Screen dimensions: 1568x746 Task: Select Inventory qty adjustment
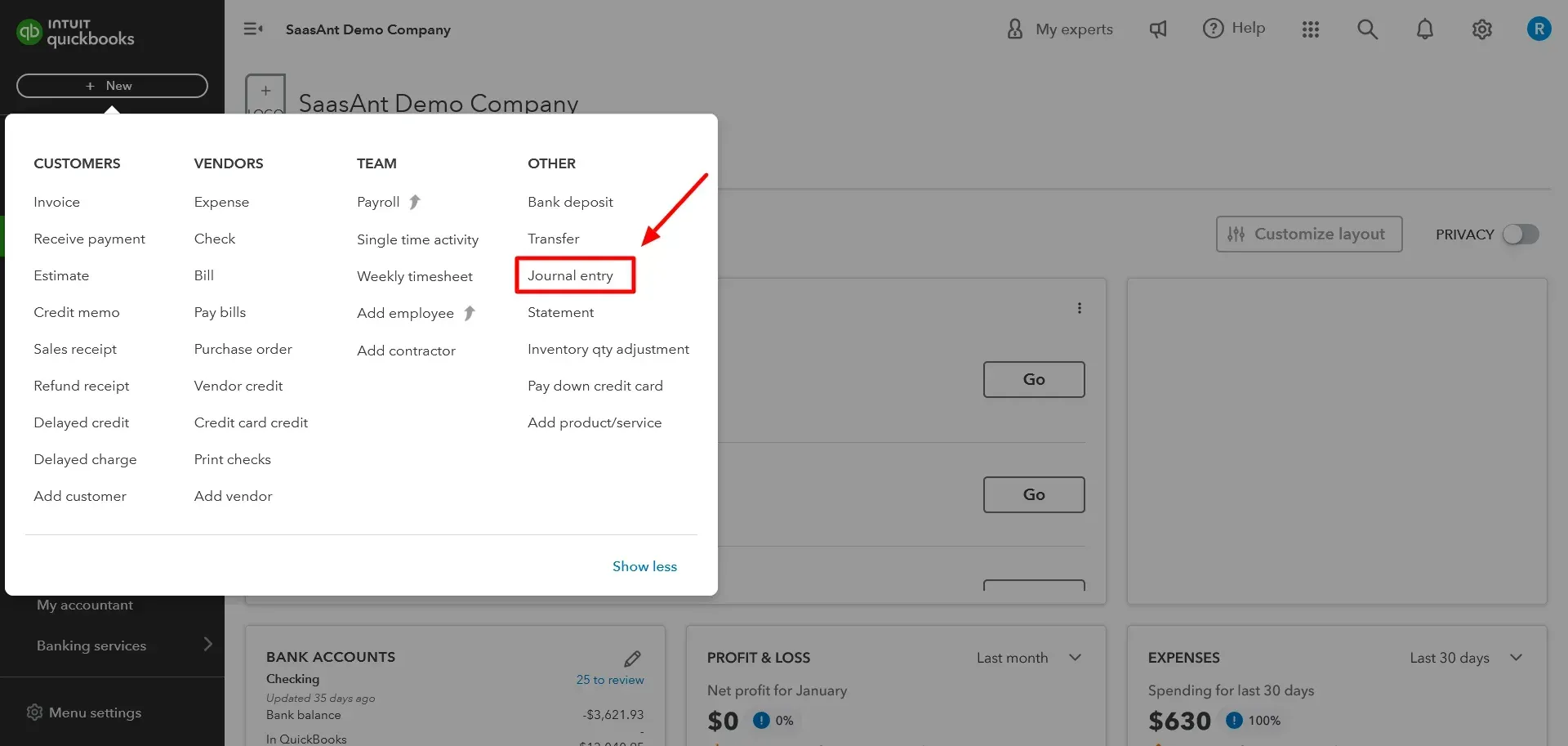tap(608, 349)
